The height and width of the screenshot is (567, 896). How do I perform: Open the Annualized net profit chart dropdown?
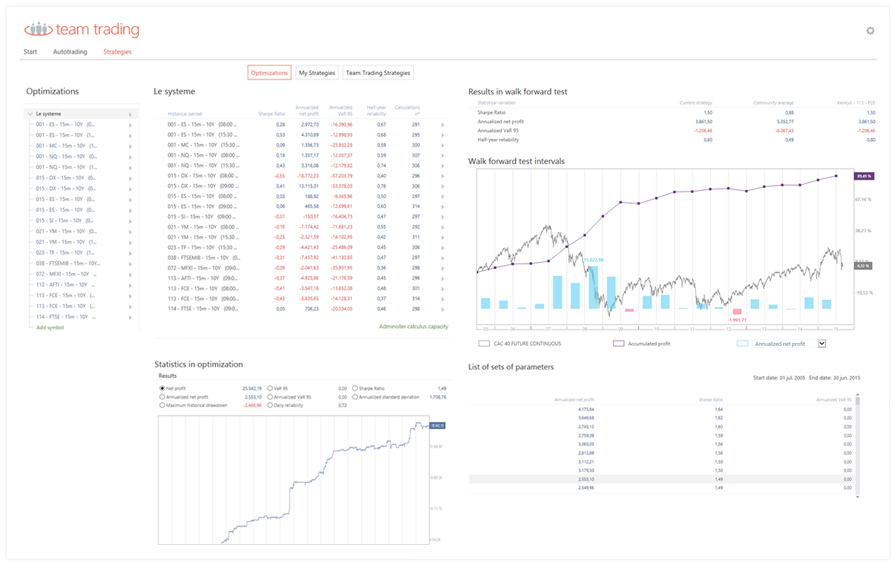click(x=823, y=343)
